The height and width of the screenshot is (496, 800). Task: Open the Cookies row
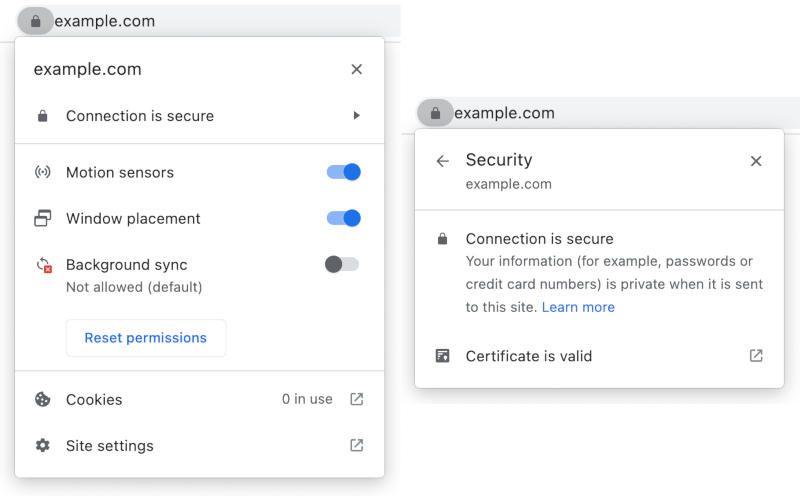94,400
